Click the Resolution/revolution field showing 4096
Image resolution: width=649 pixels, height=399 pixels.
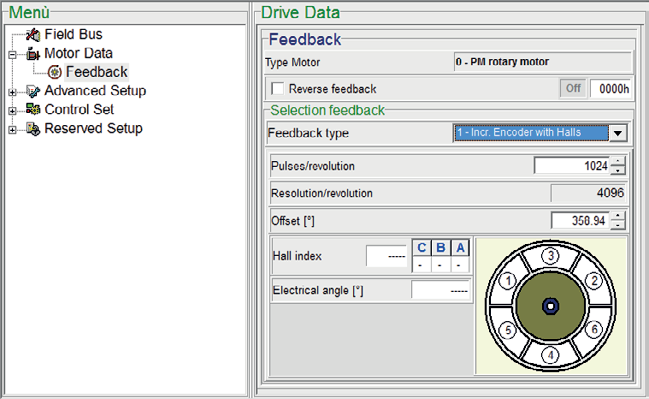click(x=588, y=193)
